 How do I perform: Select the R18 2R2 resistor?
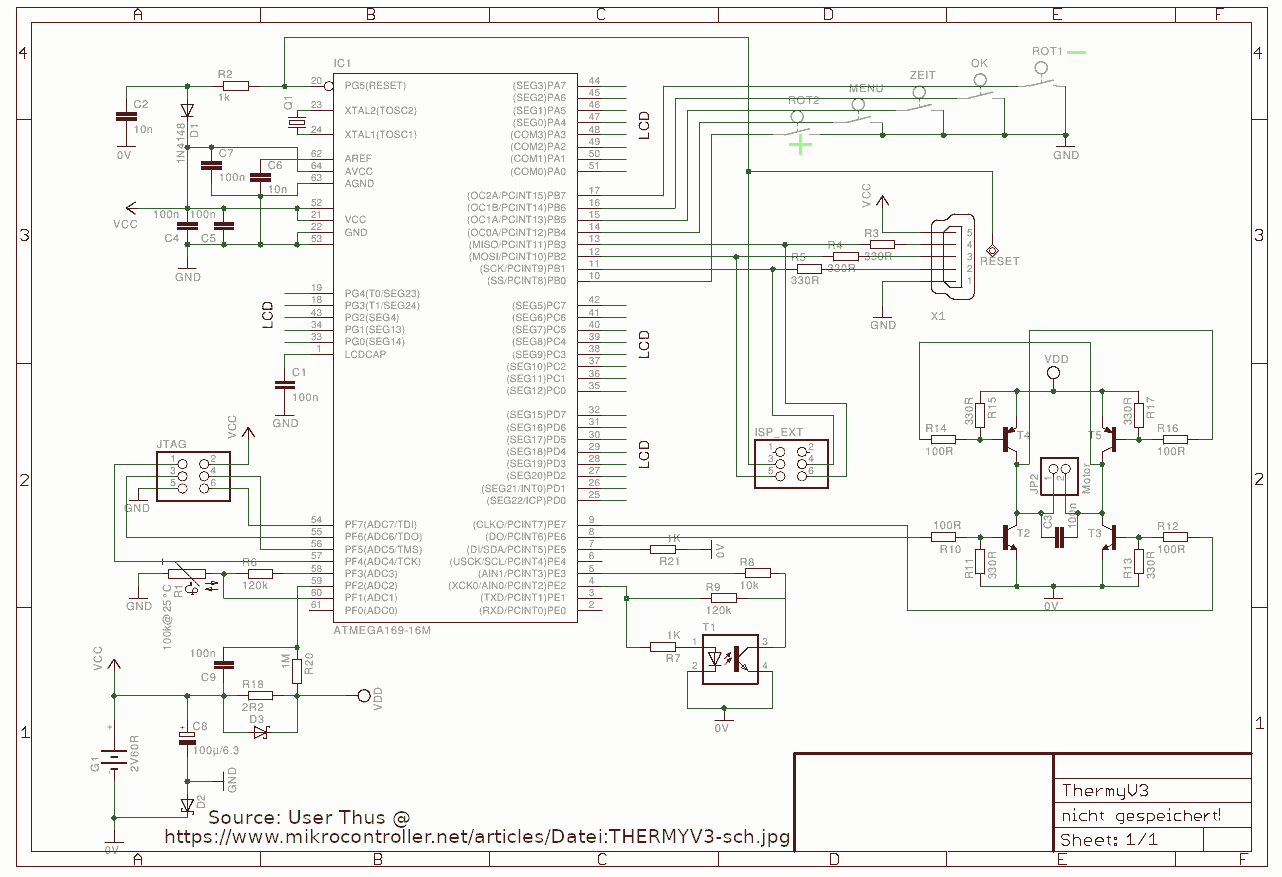pyautogui.click(x=259, y=695)
